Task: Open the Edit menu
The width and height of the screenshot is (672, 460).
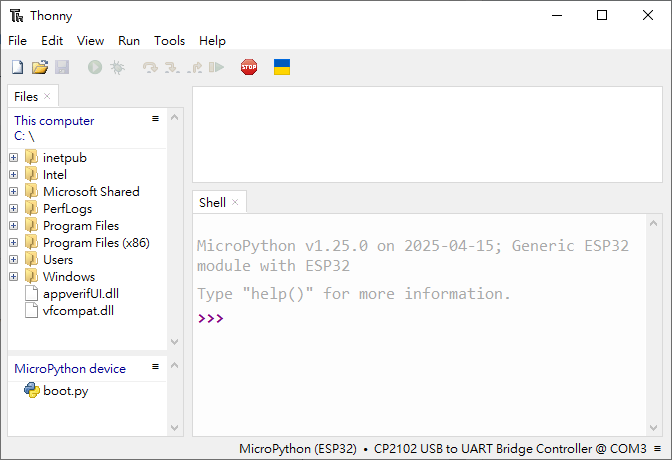Action: [x=52, y=41]
